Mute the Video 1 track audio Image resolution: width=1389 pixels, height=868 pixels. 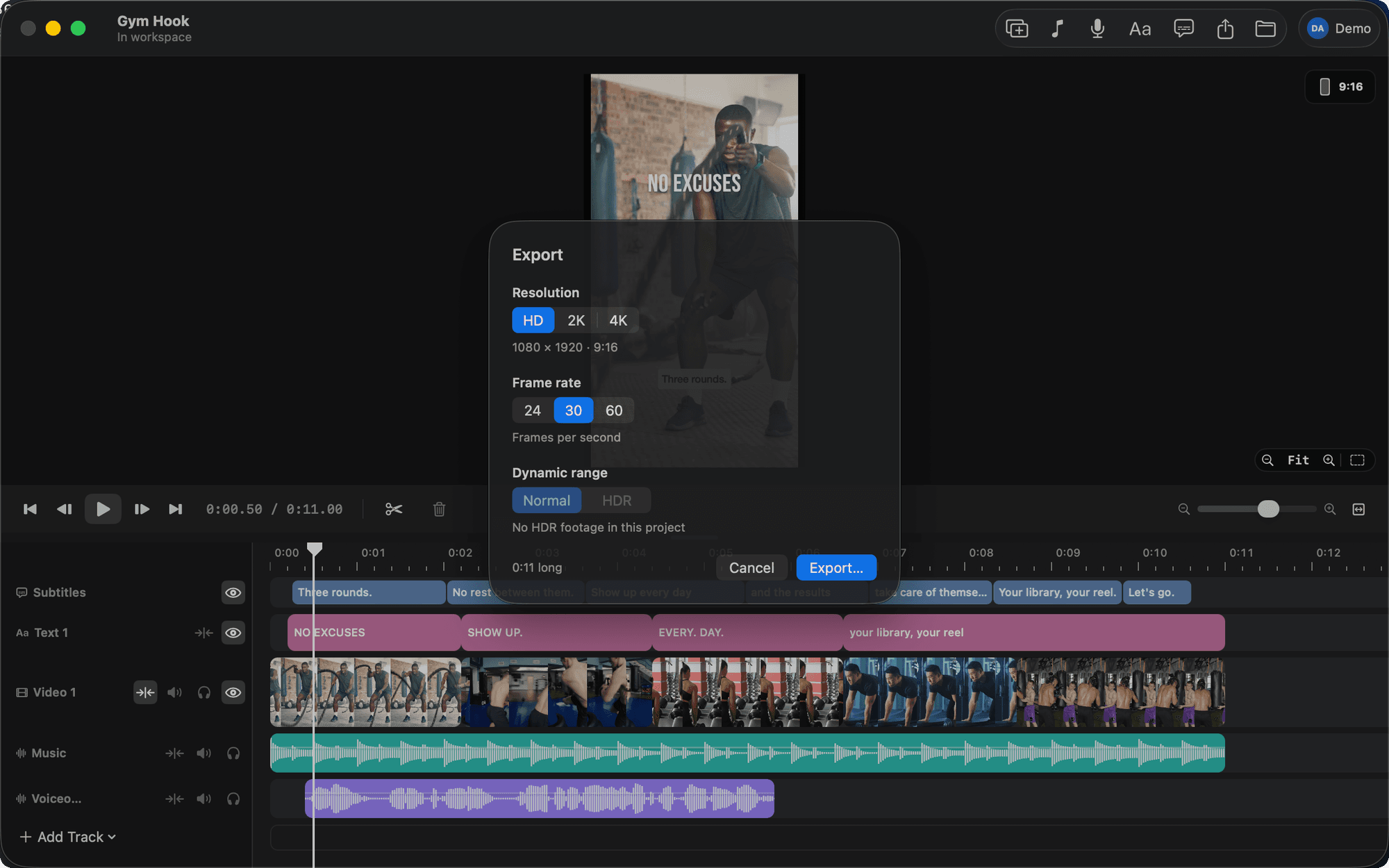click(x=174, y=692)
